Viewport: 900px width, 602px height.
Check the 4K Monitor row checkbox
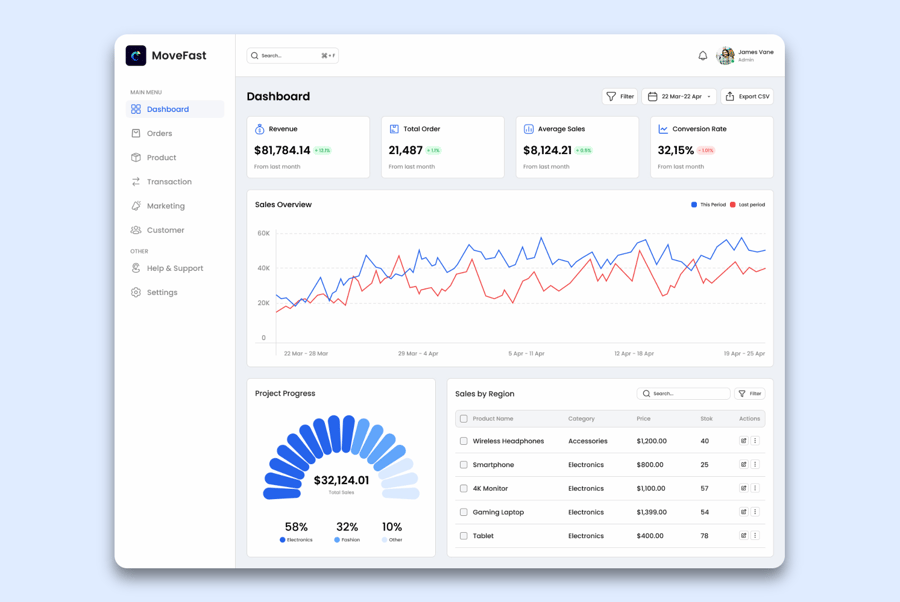tap(463, 489)
